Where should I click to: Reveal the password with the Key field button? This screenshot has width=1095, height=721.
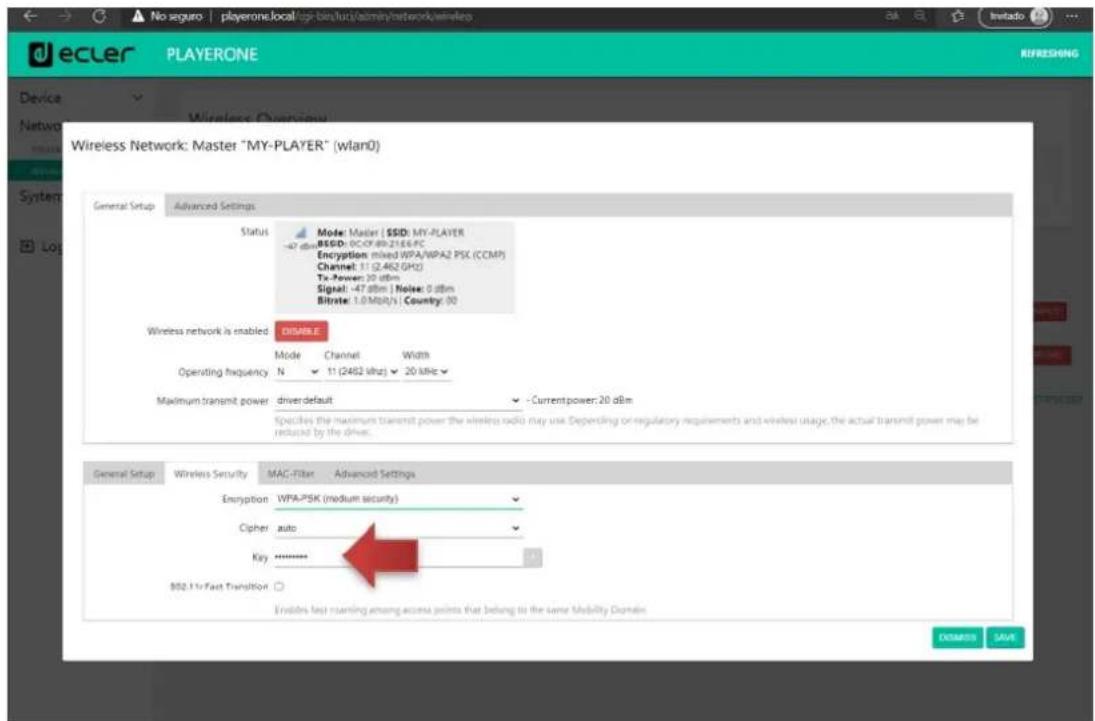pyautogui.click(x=533, y=558)
